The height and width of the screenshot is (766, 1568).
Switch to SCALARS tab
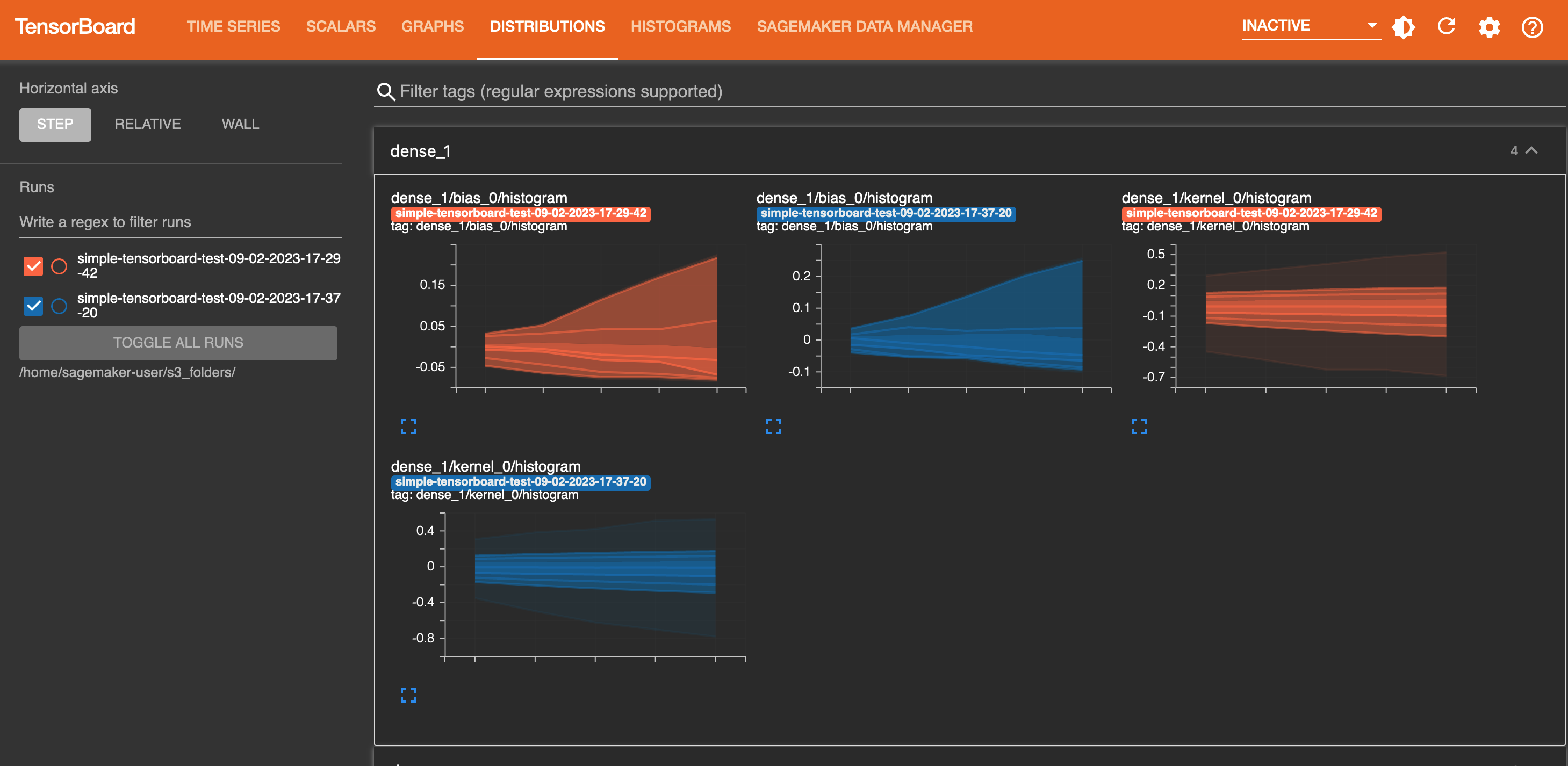coord(340,27)
